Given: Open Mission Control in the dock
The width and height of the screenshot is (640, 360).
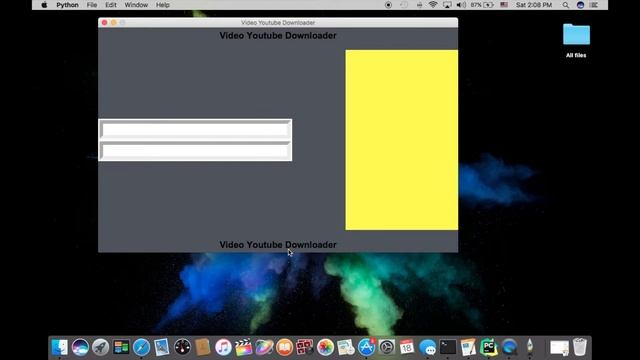Looking at the screenshot, I should pos(121,347).
